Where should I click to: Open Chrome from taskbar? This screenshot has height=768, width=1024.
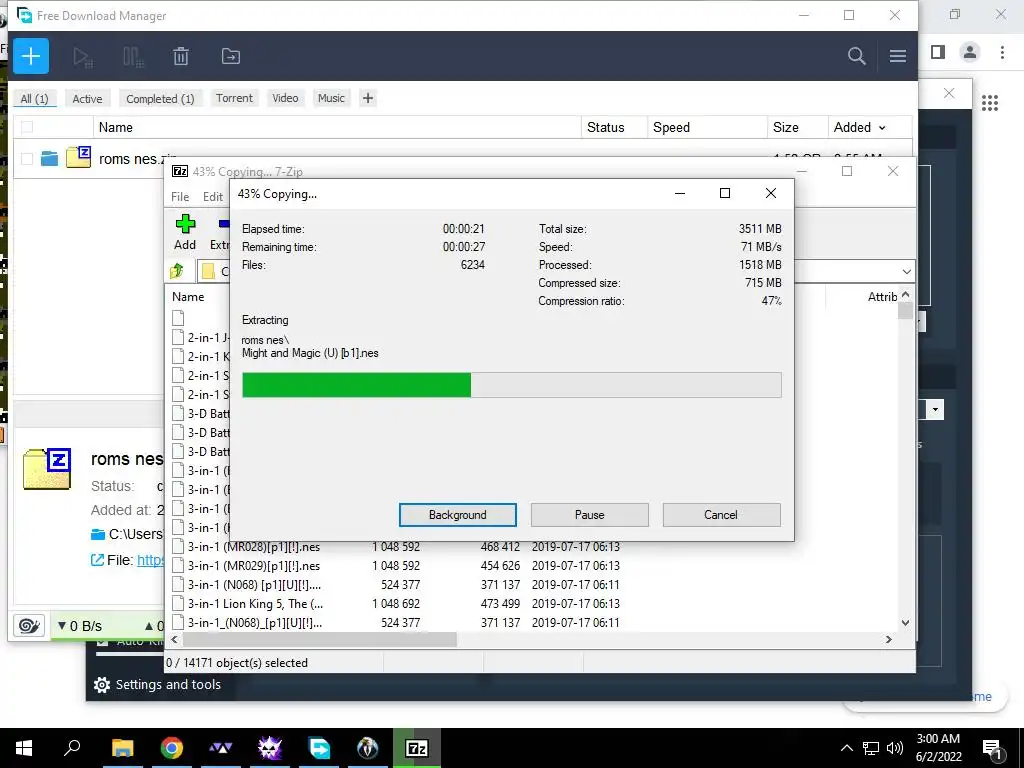tap(172, 748)
